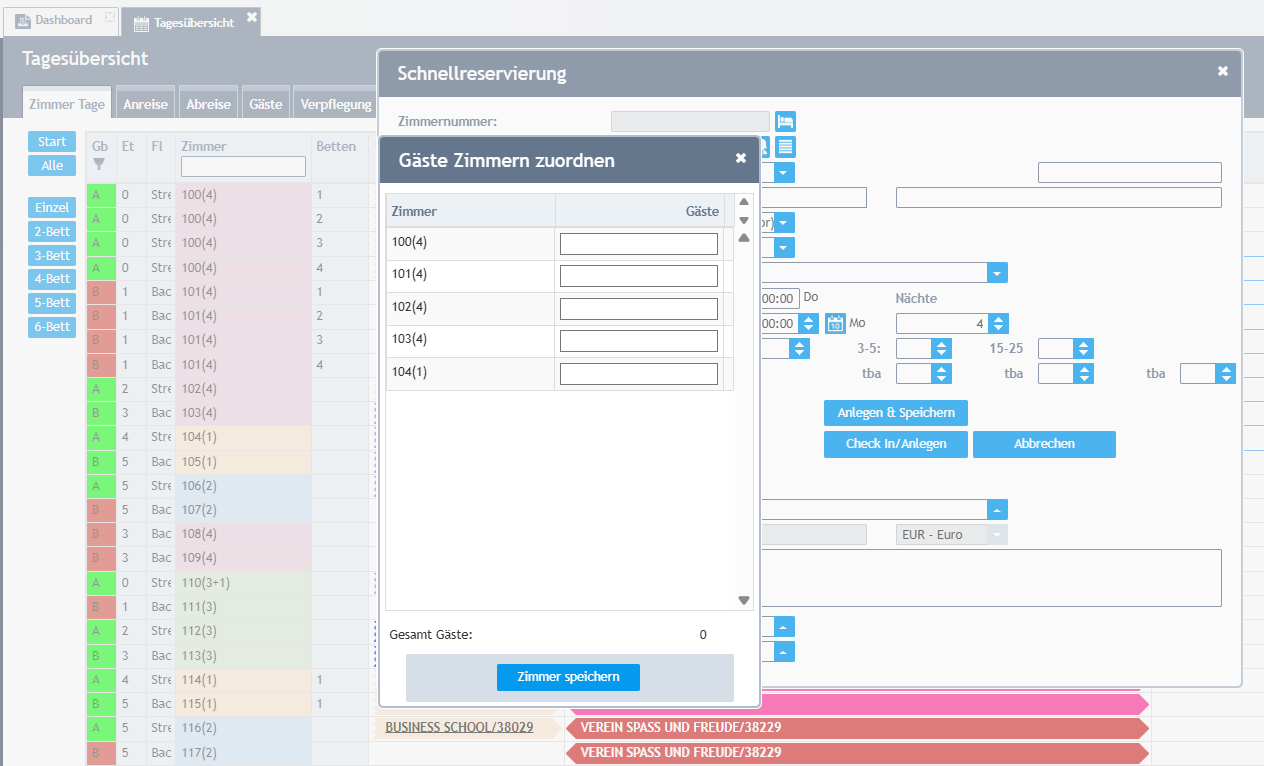Image resolution: width=1264 pixels, height=766 pixels.
Task: Click the spinner arrows for 3-5 field
Action: pyautogui.click(x=940, y=348)
